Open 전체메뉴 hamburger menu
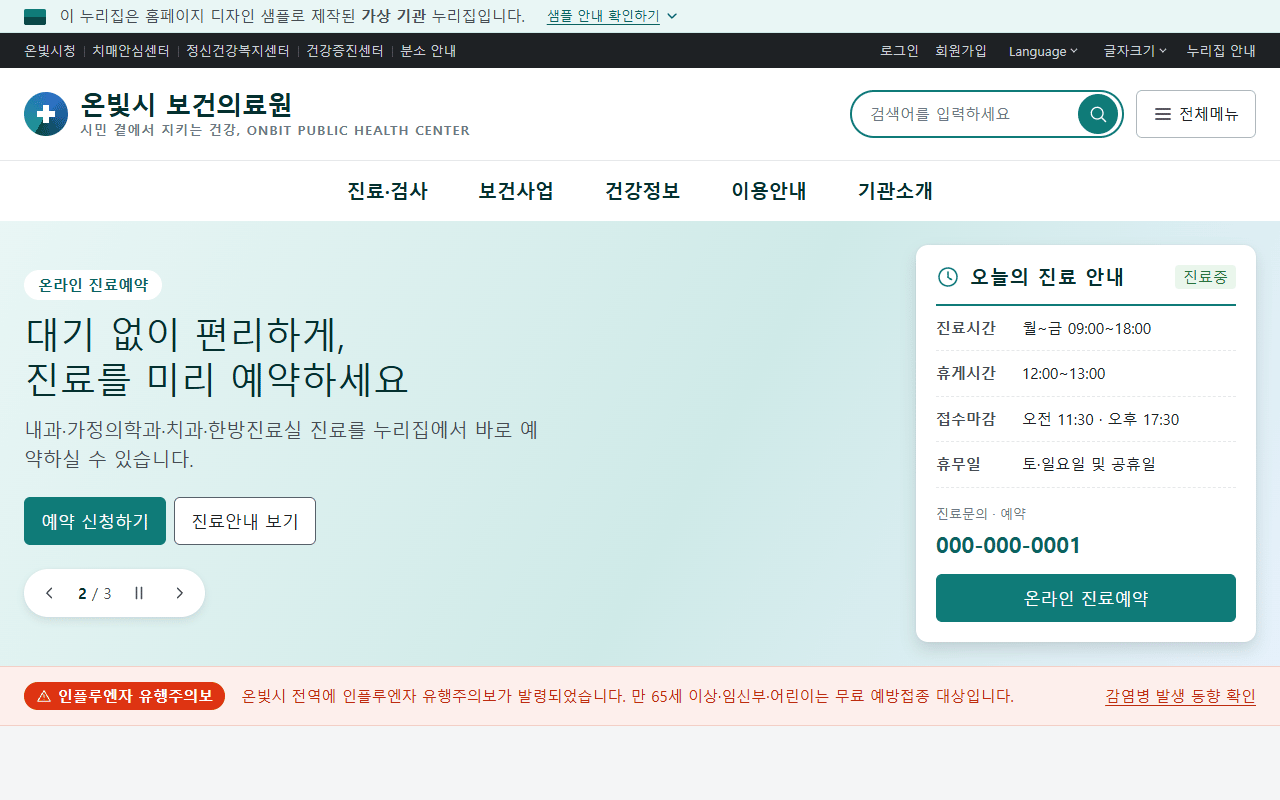1280x800 pixels. click(x=1196, y=114)
